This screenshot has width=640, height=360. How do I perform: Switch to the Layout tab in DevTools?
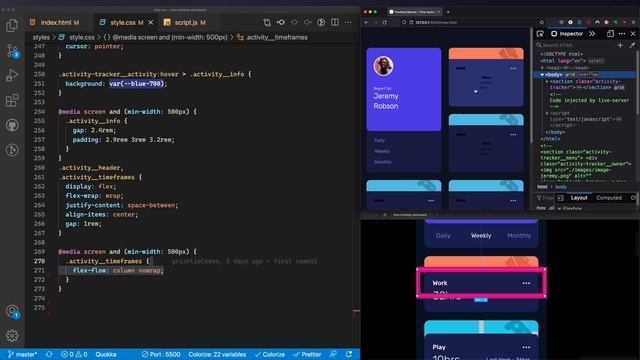point(578,198)
